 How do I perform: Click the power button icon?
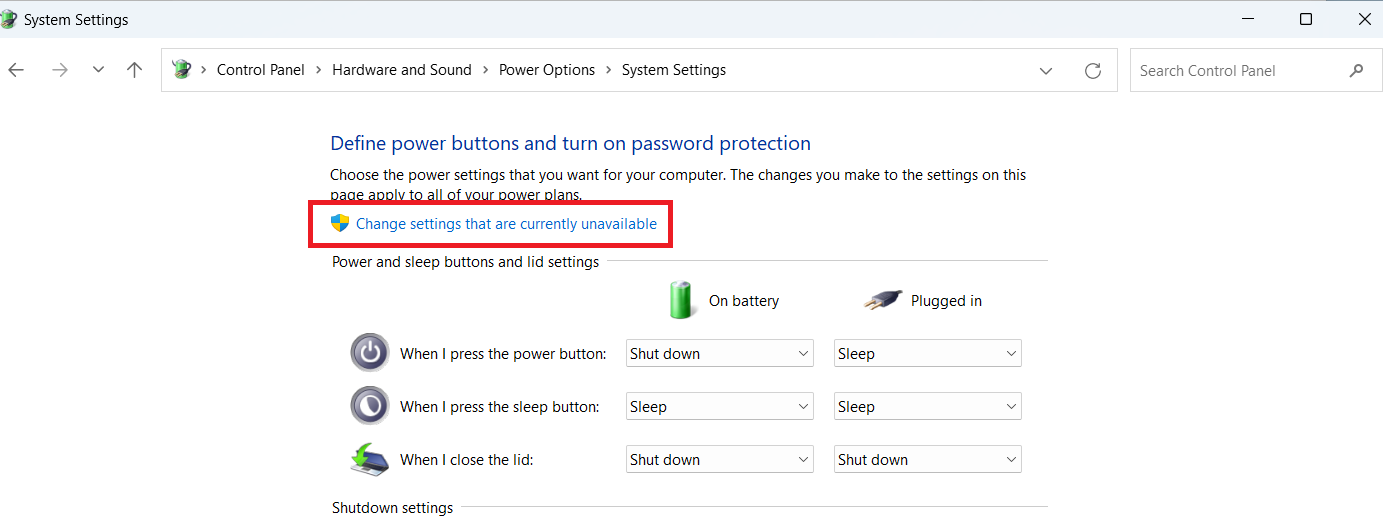tap(369, 352)
